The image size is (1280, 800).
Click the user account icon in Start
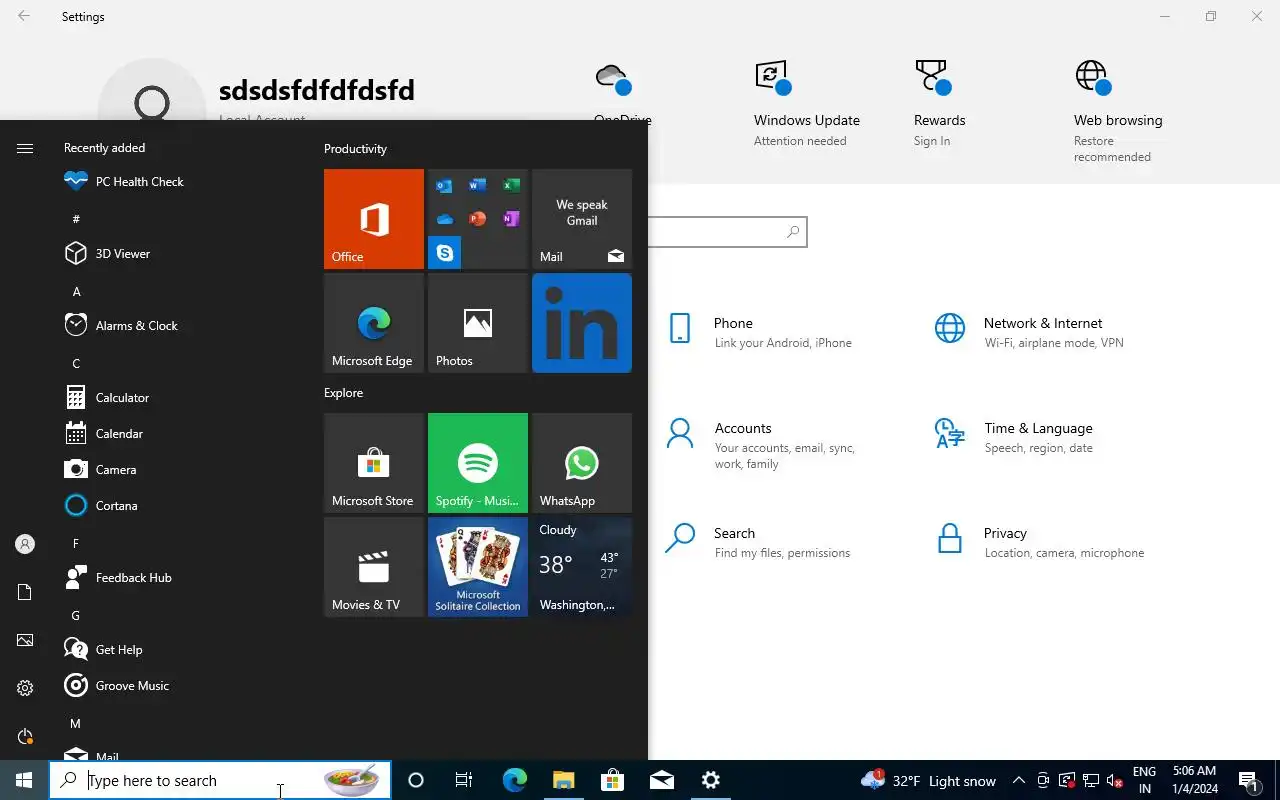(x=25, y=544)
